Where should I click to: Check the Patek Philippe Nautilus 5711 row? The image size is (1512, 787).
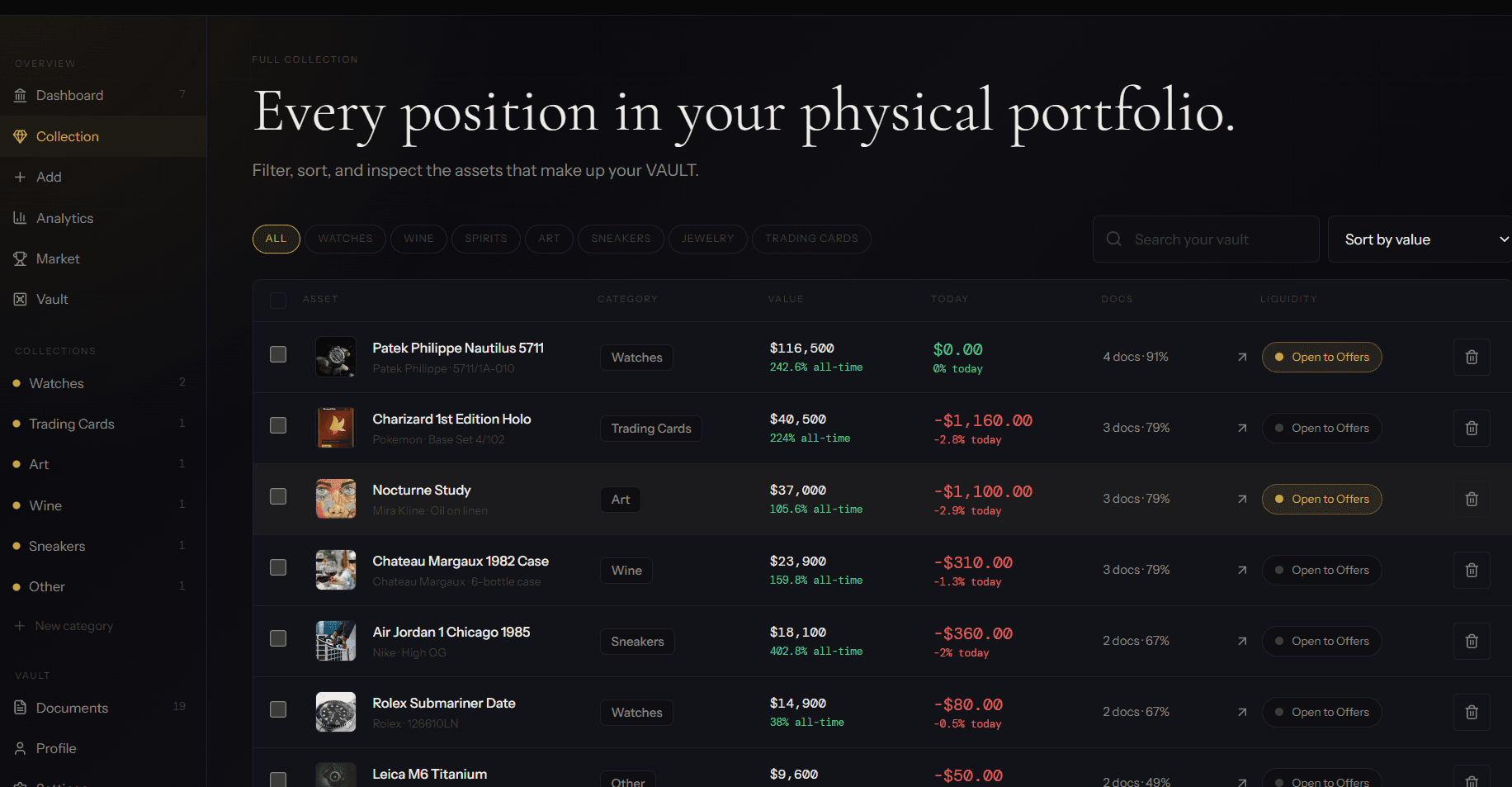coord(278,354)
